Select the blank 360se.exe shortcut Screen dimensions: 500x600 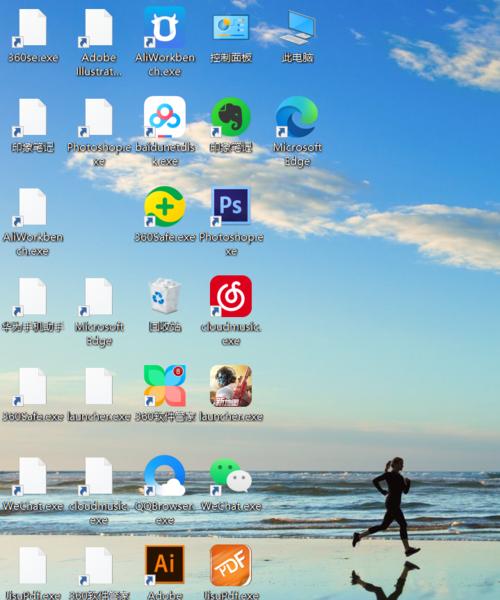pos(33,28)
